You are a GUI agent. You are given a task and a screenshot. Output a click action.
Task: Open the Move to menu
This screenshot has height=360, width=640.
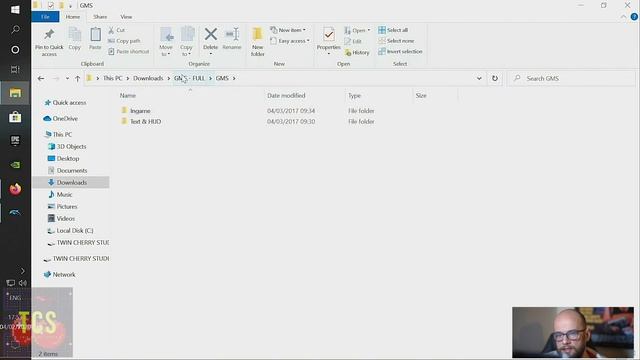point(166,41)
